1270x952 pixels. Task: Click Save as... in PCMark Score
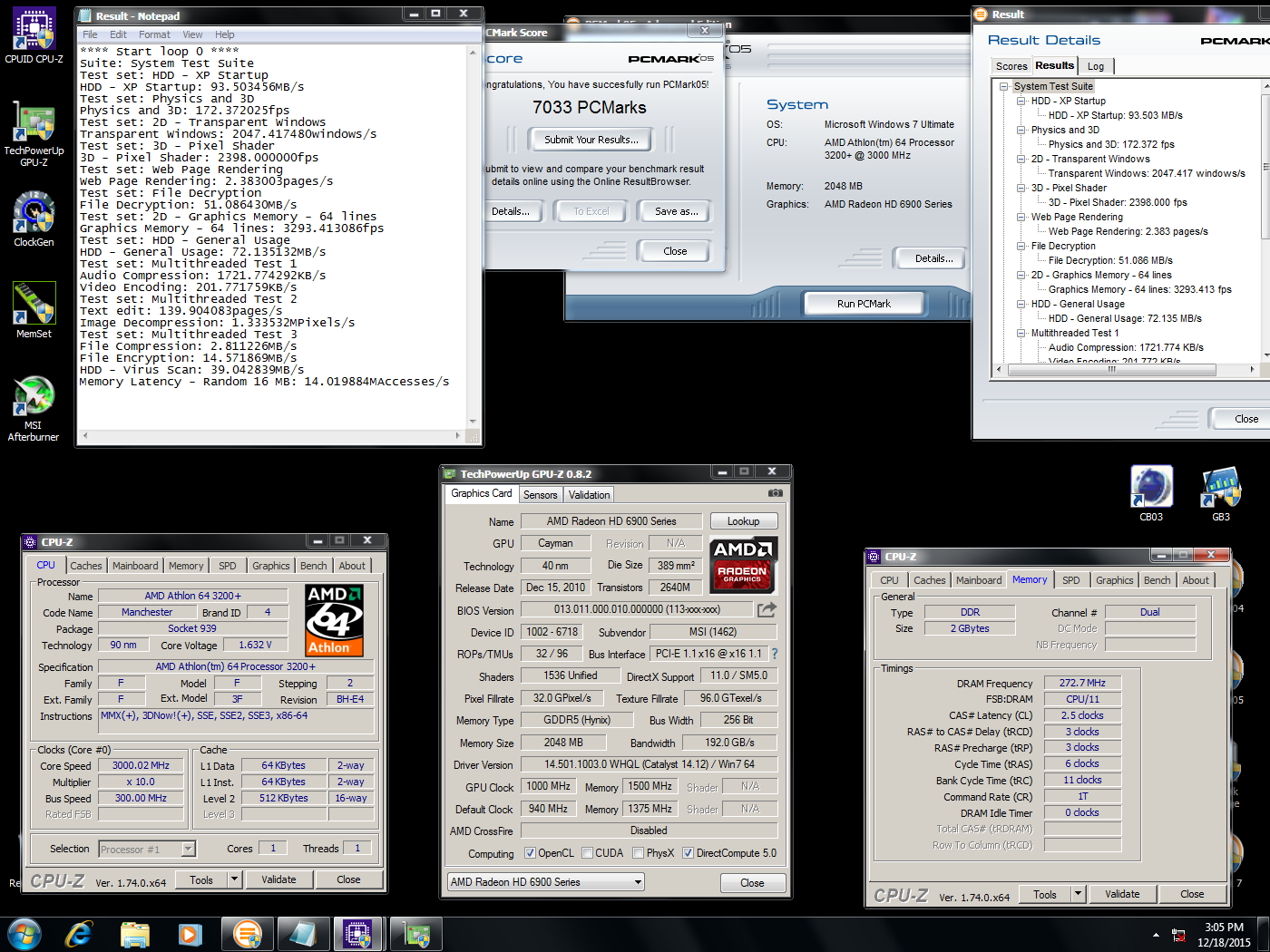[677, 211]
